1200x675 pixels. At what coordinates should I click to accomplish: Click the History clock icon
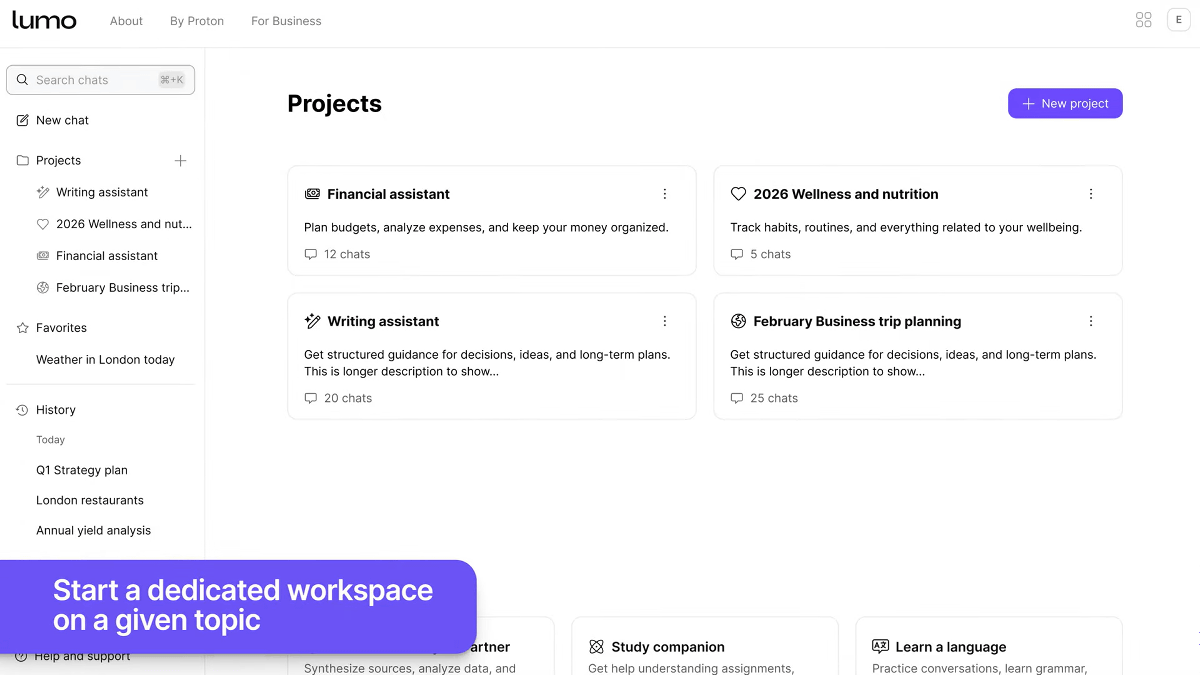pos(23,410)
